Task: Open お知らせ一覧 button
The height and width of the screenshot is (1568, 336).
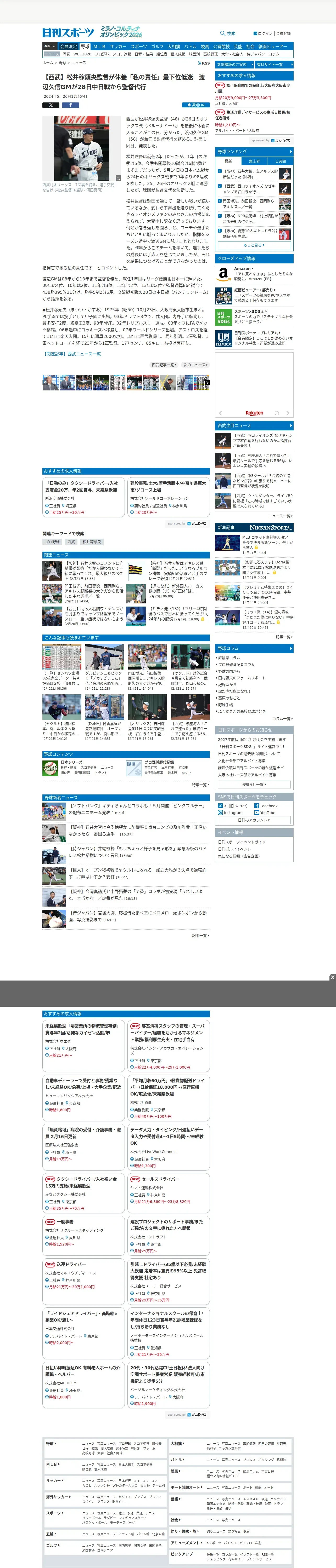Action: click(x=254, y=785)
